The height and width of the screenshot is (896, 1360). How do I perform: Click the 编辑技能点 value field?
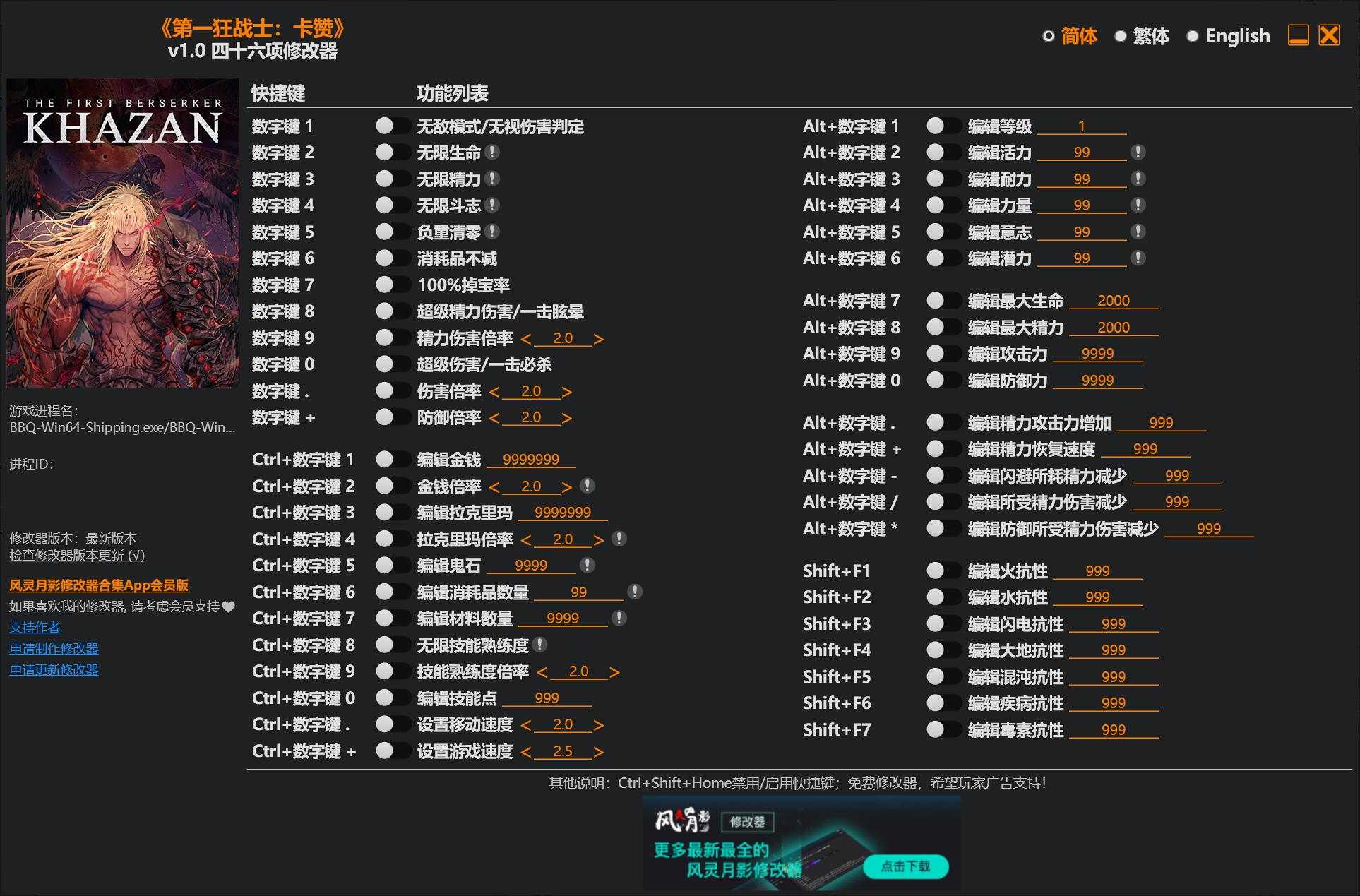click(547, 698)
